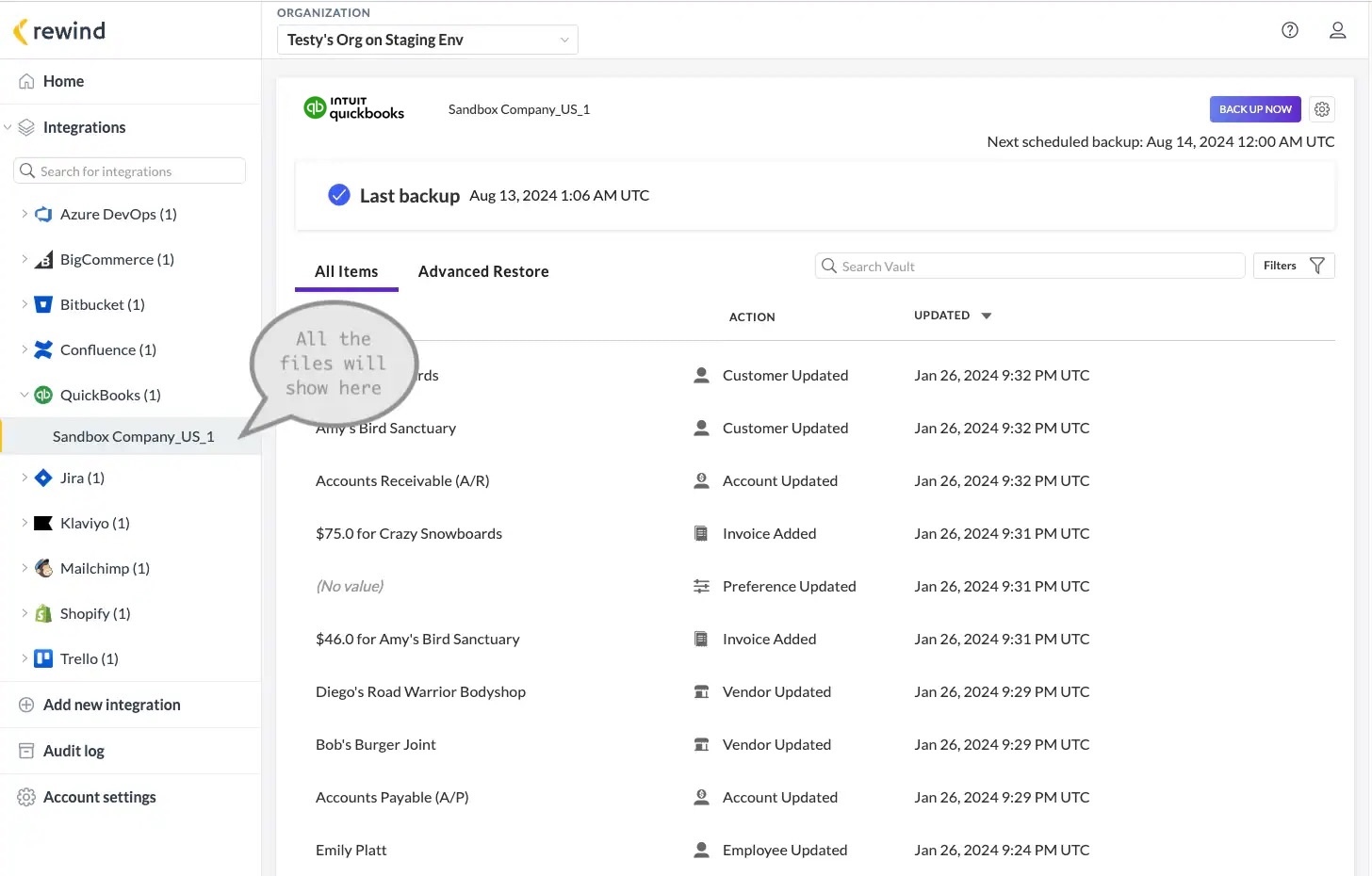Click the Rewind logo
This screenshot has width=1372, height=876.
pos(59,31)
